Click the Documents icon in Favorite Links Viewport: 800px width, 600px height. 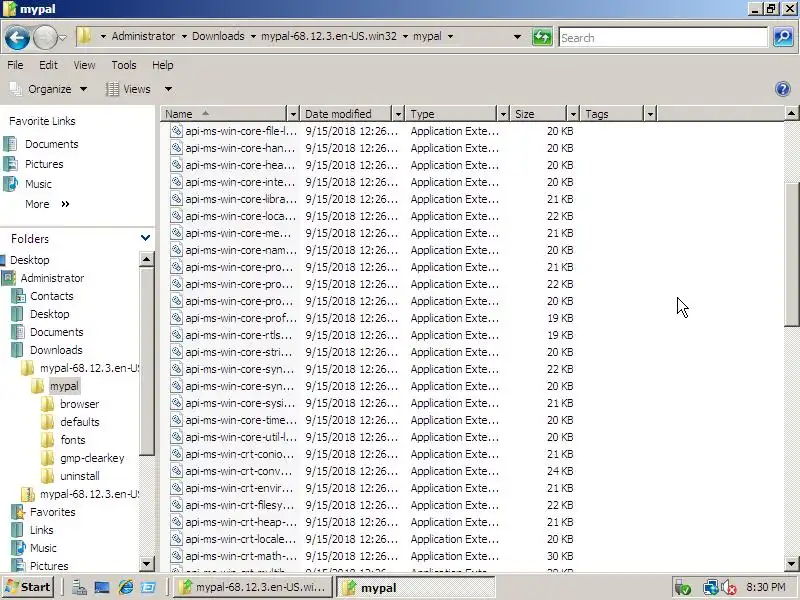click(10, 144)
